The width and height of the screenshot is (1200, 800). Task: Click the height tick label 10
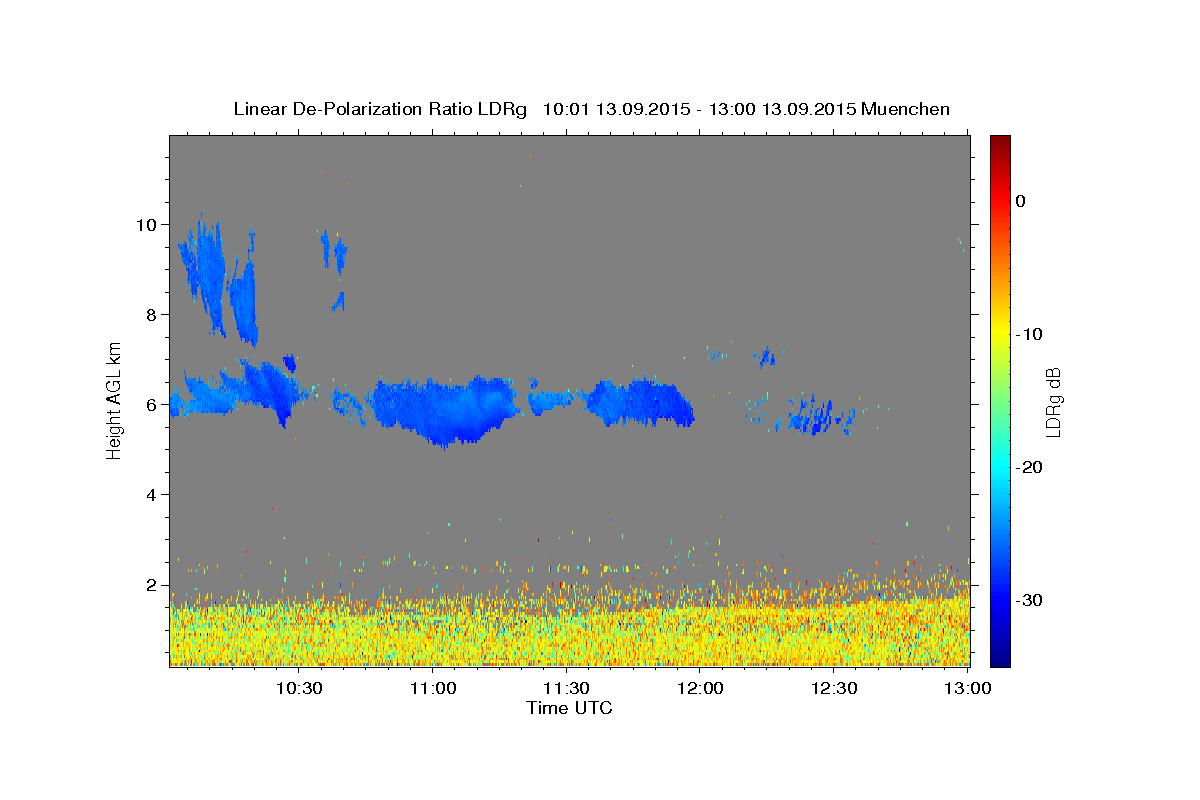click(x=148, y=224)
